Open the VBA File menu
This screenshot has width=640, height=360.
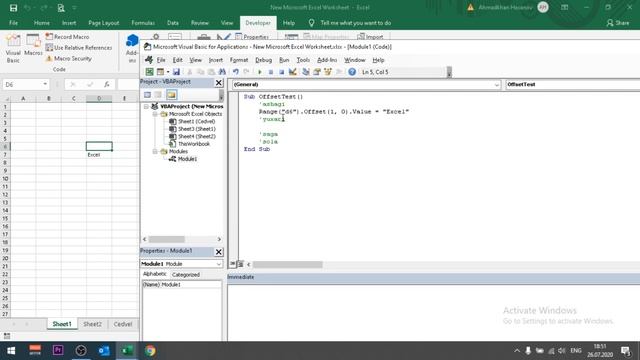click(x=161, y=60)
